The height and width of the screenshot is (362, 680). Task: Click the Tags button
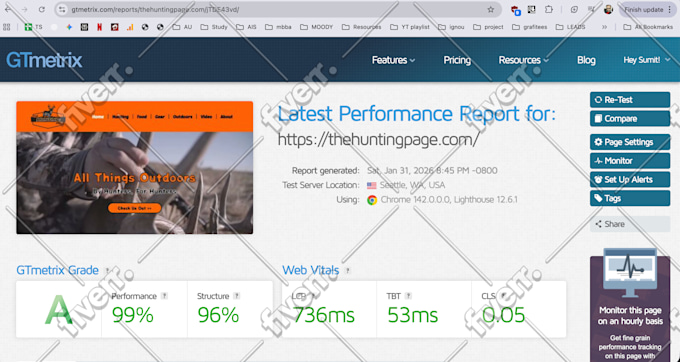(x=630, y=199)
